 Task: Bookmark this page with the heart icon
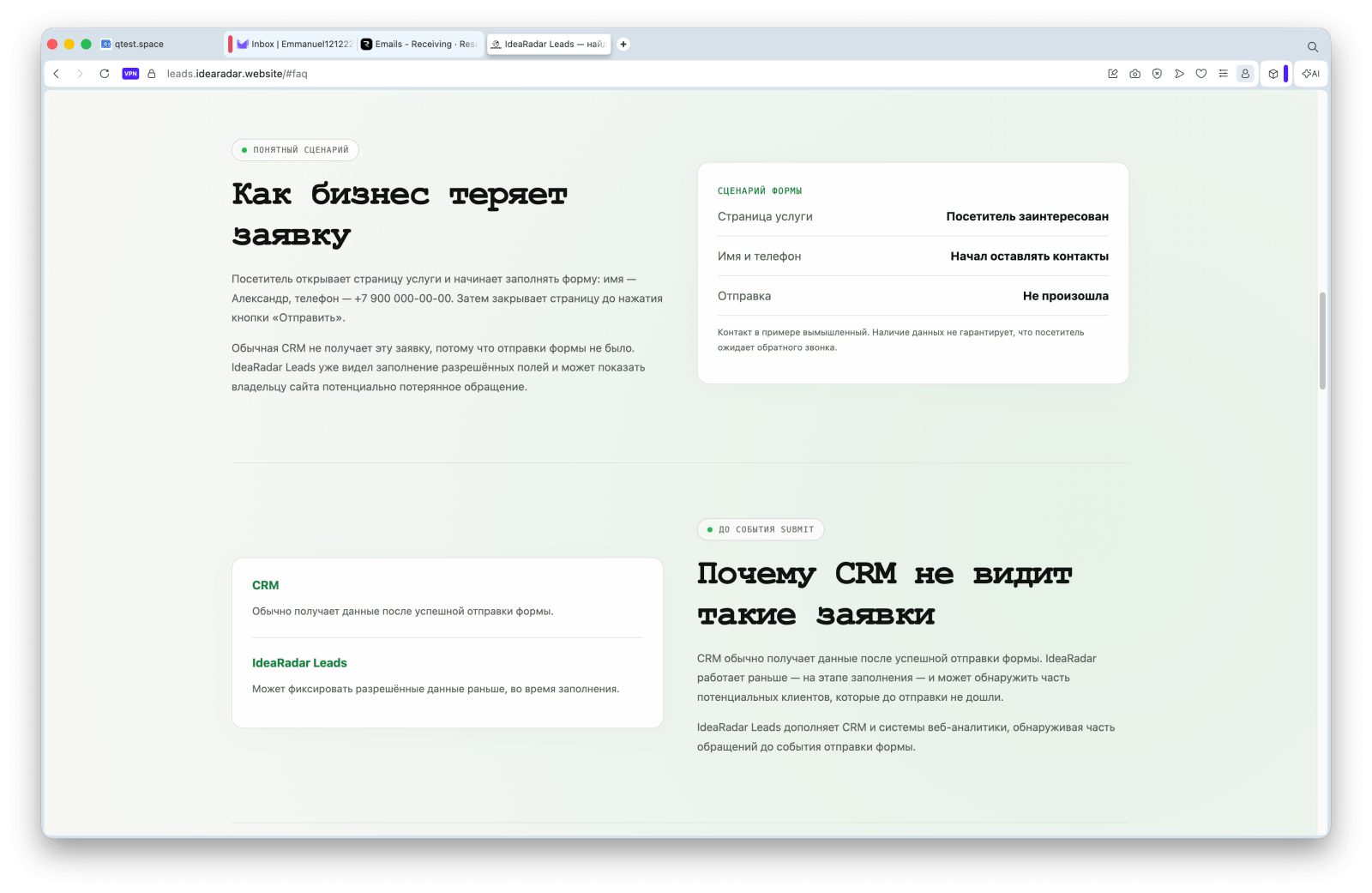click(1201, 74)
